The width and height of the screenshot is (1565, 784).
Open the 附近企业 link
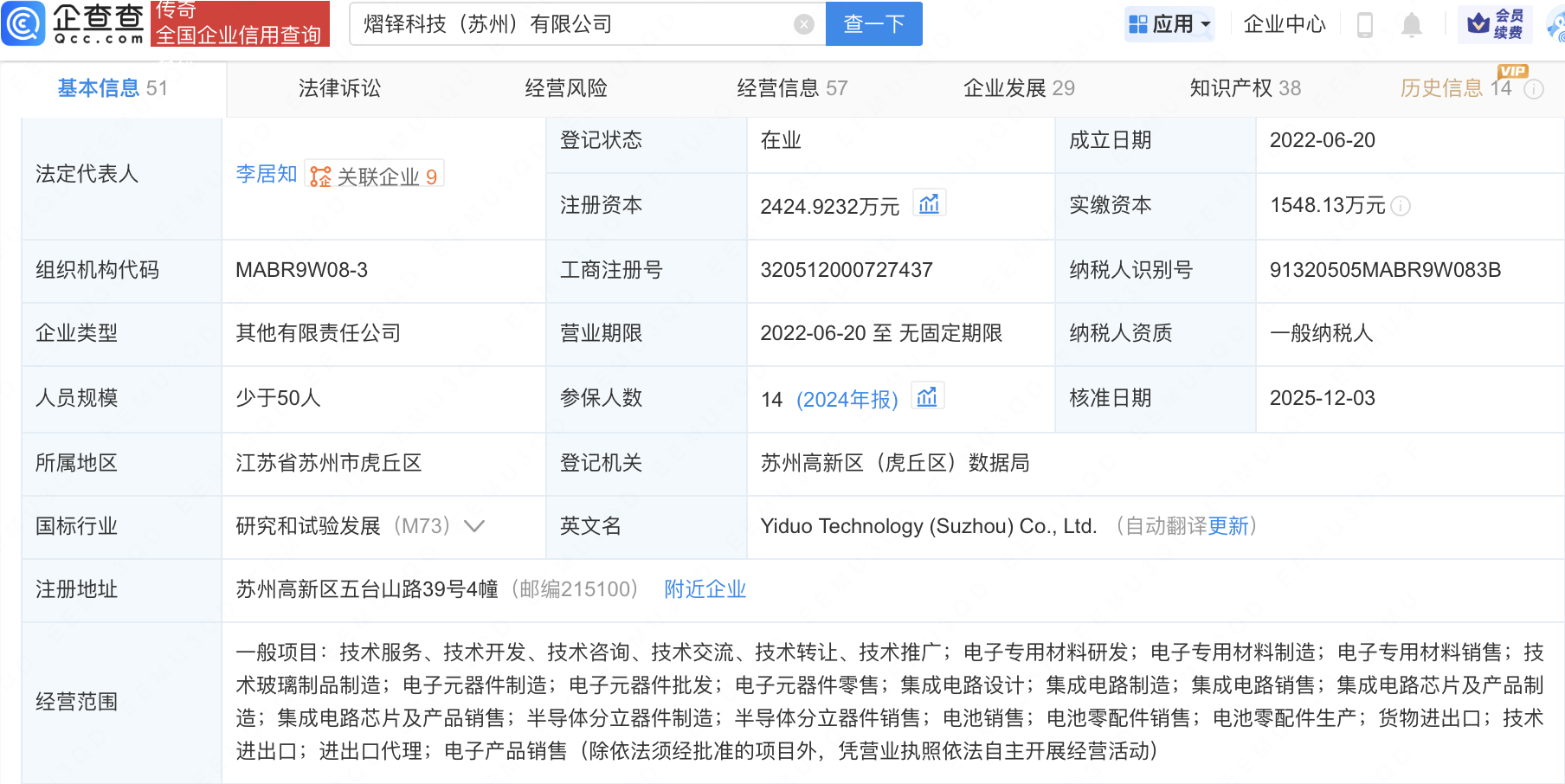pyautogui.click(x=705, y=589)
